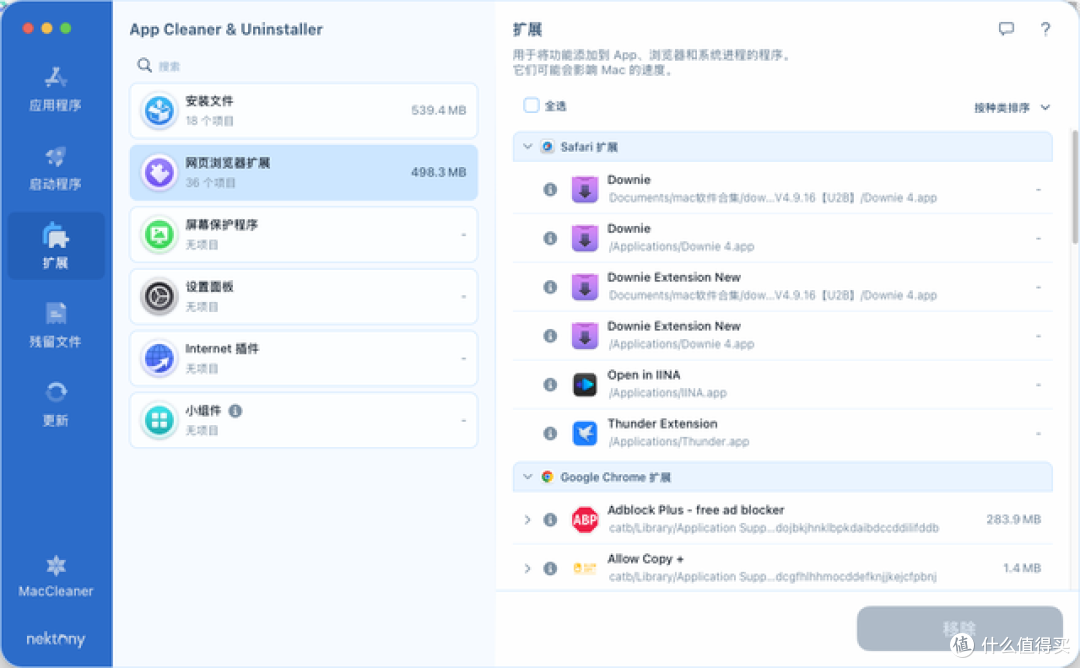
Task: Collapse the Google Chrome 扩展 group
Action: [x=528, y=477]
